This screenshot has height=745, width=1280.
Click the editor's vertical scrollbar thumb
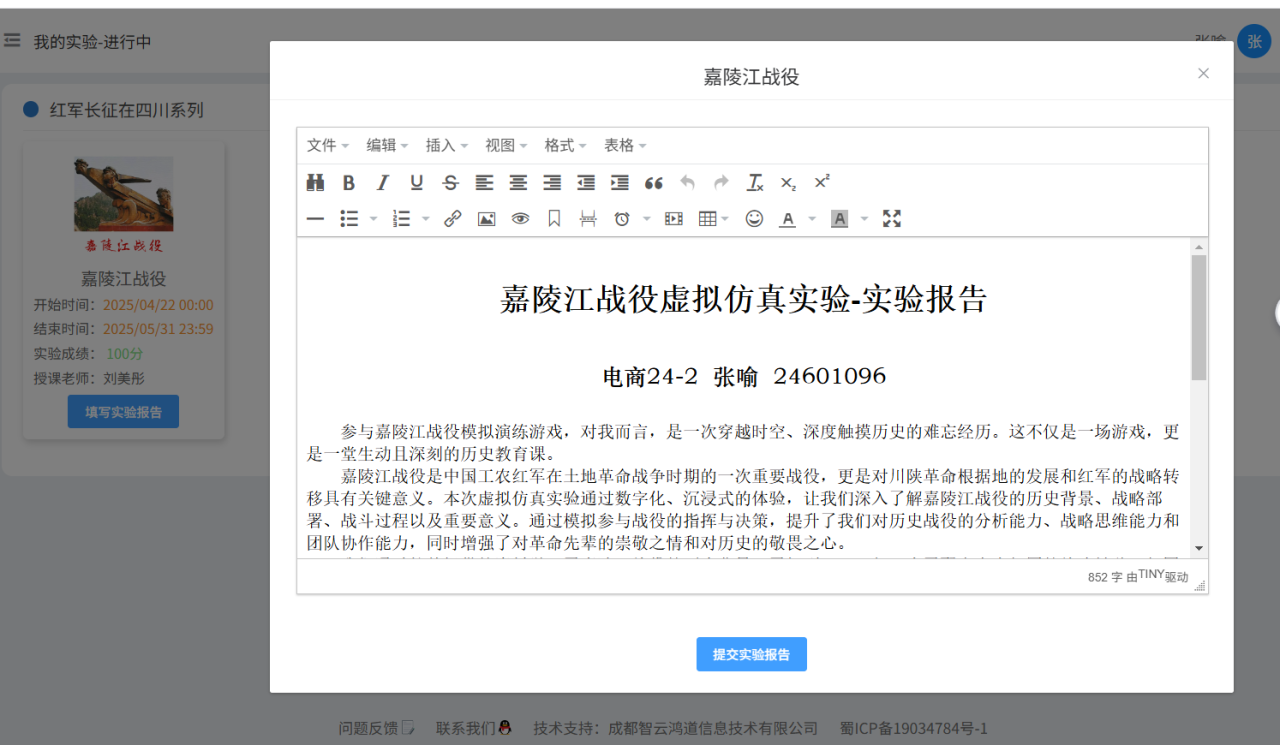pos(1199,317)
